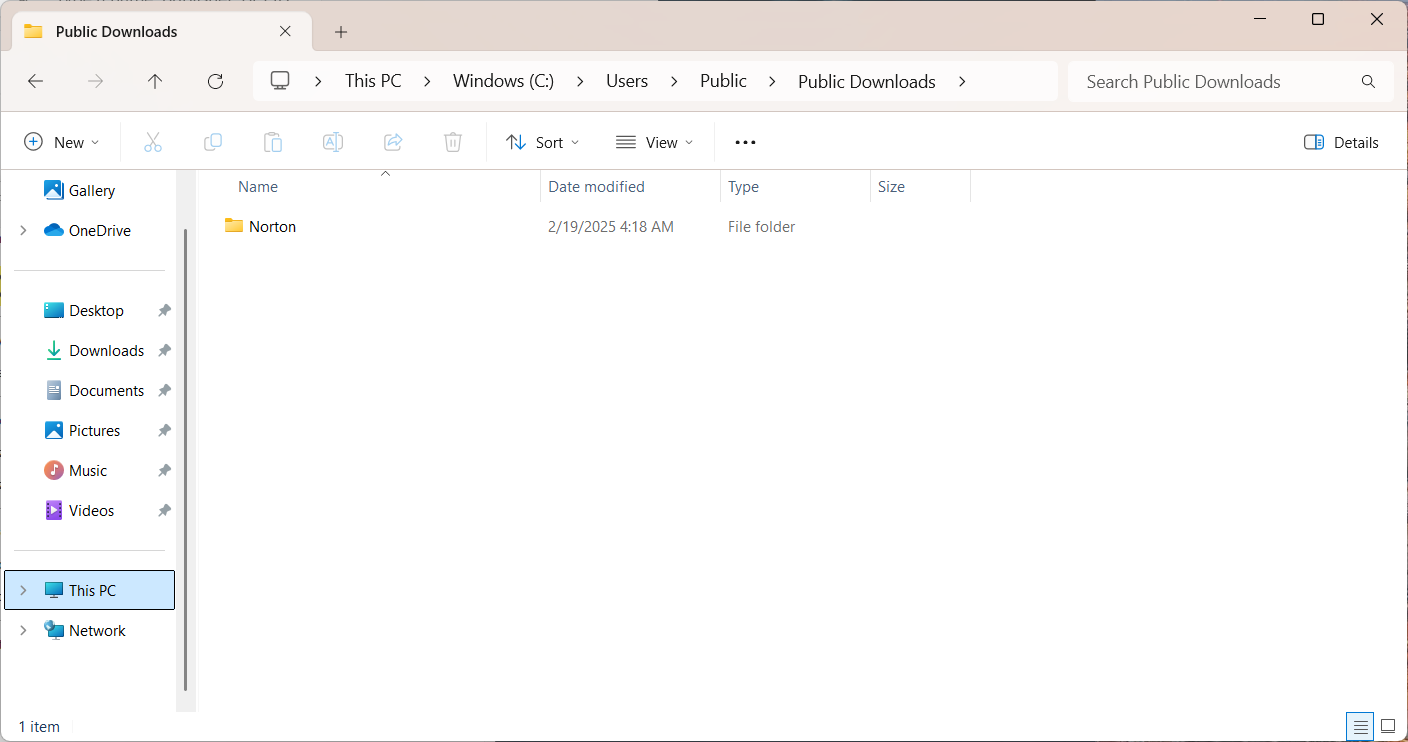Click the Back navigation arrow

pyautogui.click(x=36, y=82)
